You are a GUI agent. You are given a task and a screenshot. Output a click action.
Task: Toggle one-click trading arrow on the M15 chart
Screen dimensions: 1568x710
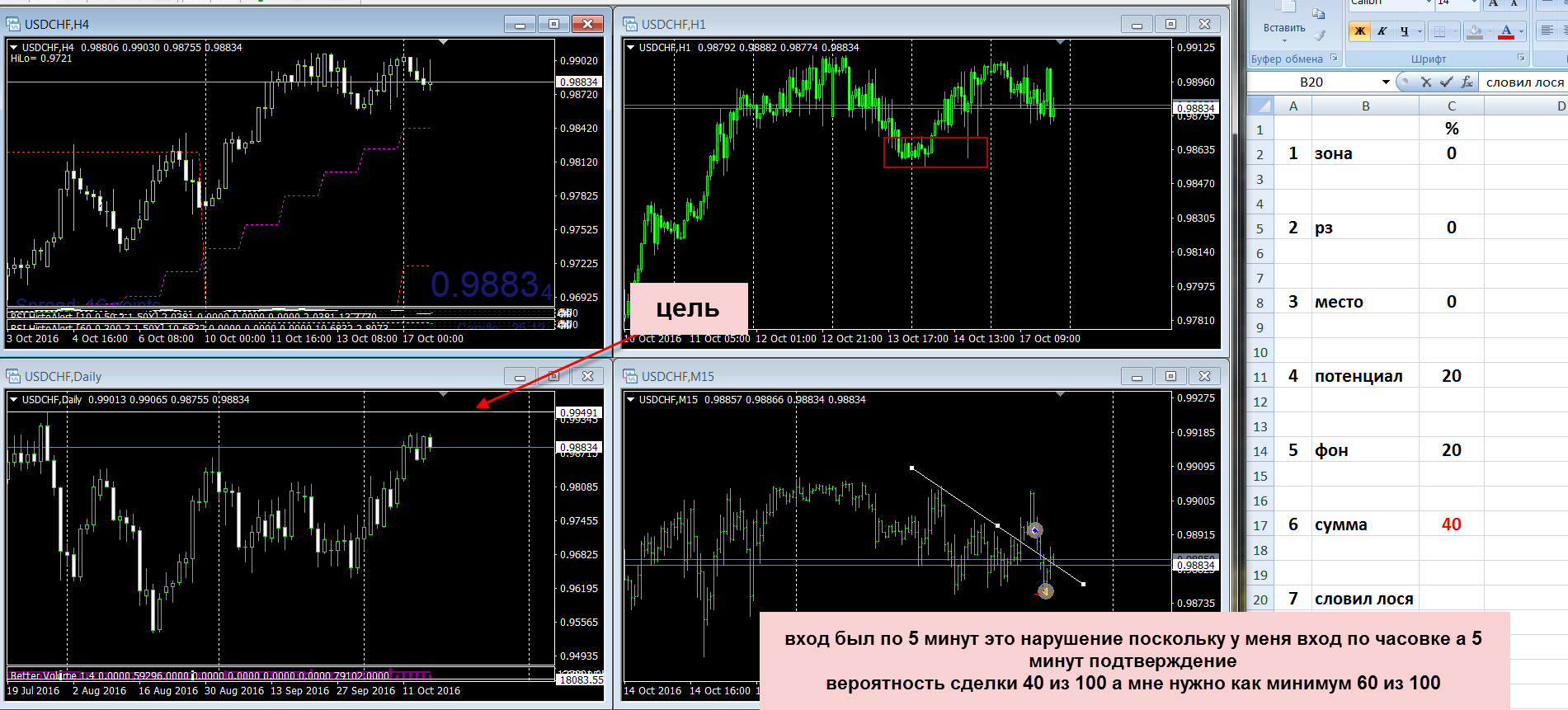click(631, 400)
